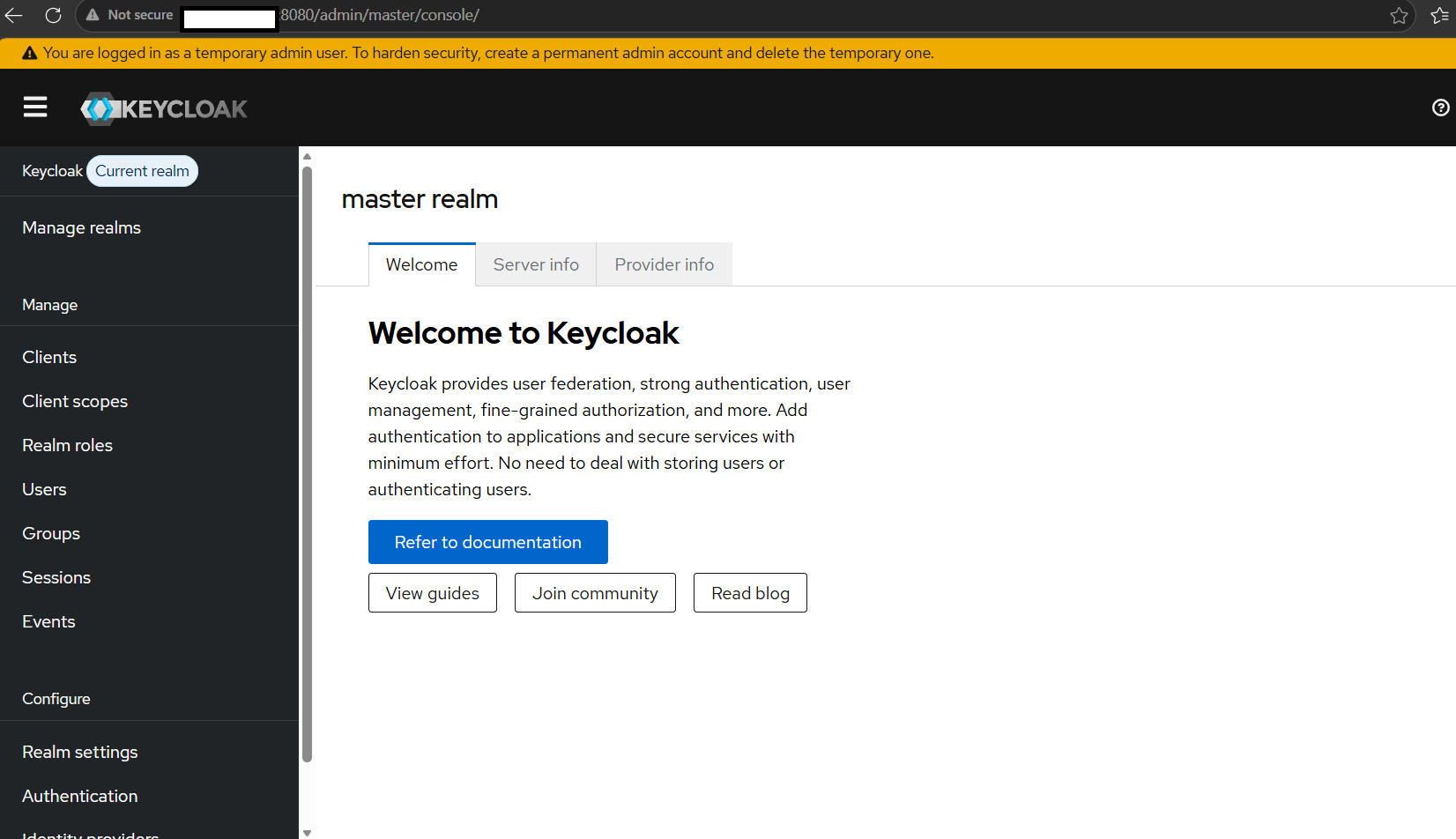Screen dimensions: 1456x839
Task: Click the Join community button
Action: (x=595, y=593)
